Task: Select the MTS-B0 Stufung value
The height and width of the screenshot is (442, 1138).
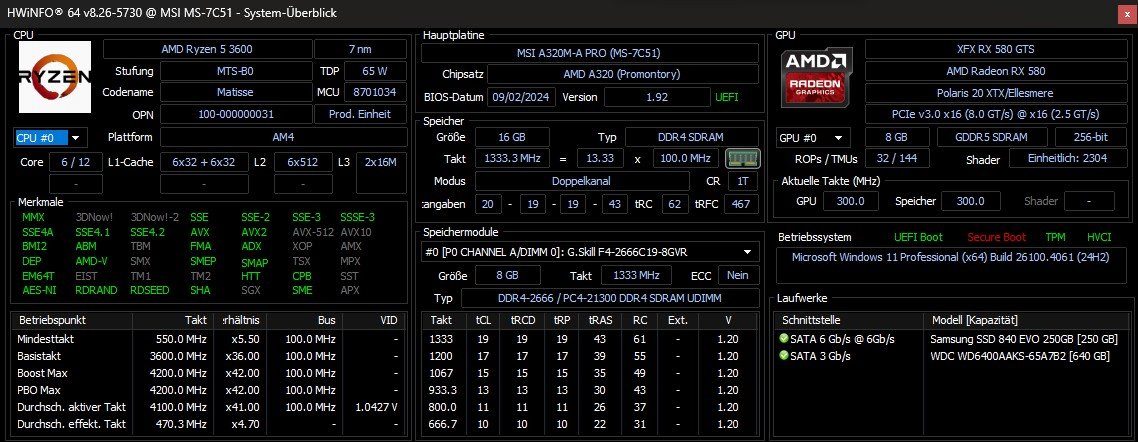Action: (235, 71)
